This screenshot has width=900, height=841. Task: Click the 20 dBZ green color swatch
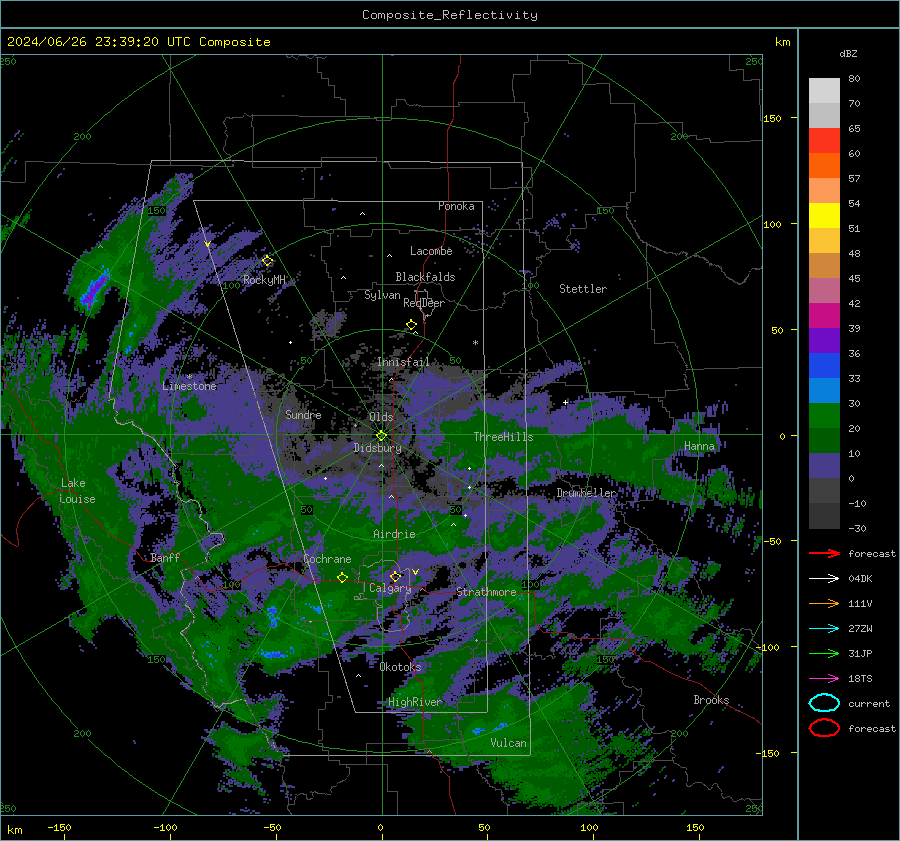coord(824,440)
